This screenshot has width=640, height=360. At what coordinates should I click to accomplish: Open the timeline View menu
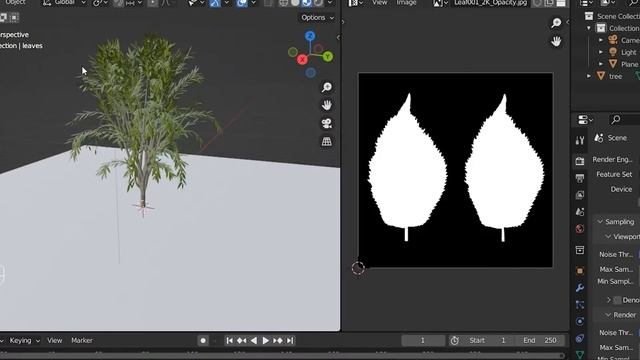point(54,340)
